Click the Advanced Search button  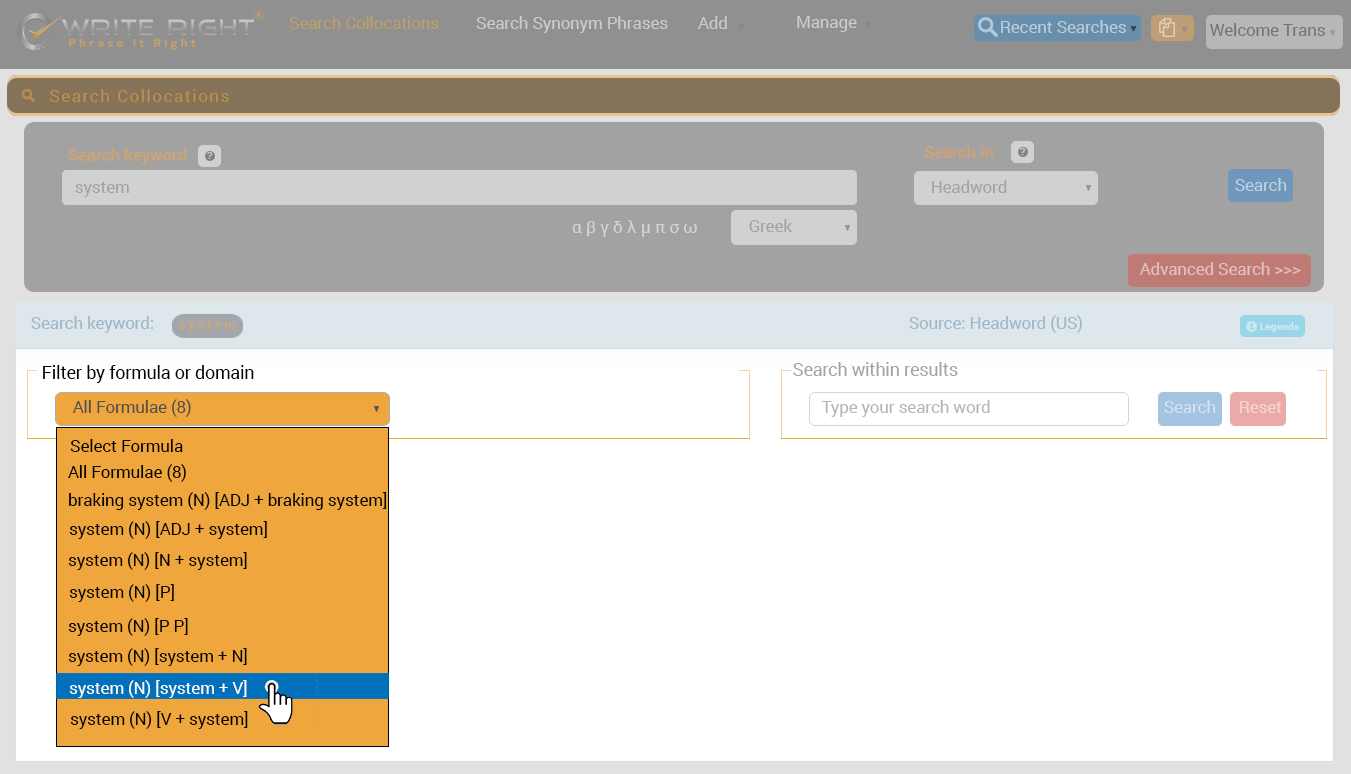click(1219, 270)
